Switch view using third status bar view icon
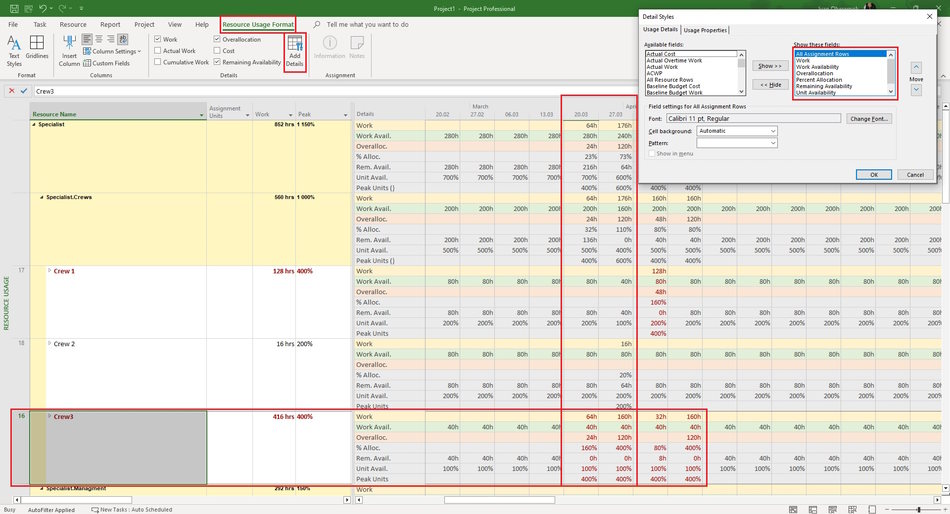The image size is (950, 514). 832,510
